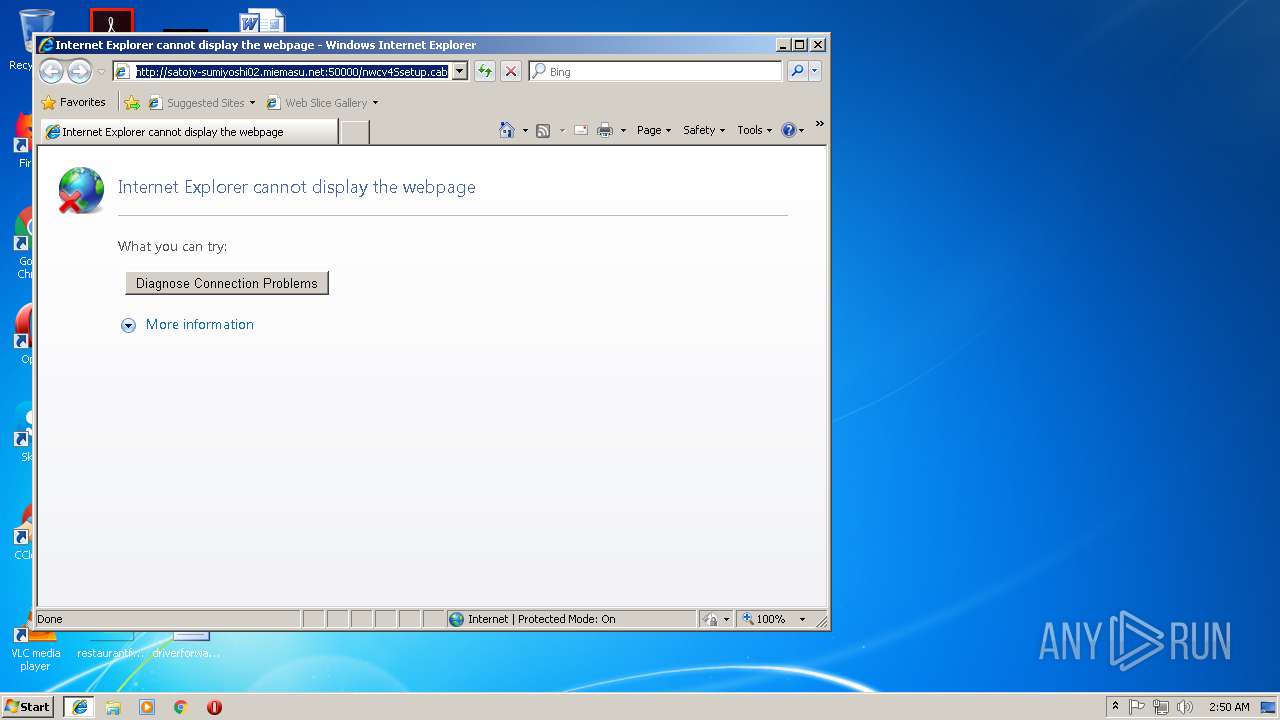Image resolution: width=1280 pixels, height=720 pixels.
Task: Click Internet Explorer taskbar button
Action: [80, 706]
